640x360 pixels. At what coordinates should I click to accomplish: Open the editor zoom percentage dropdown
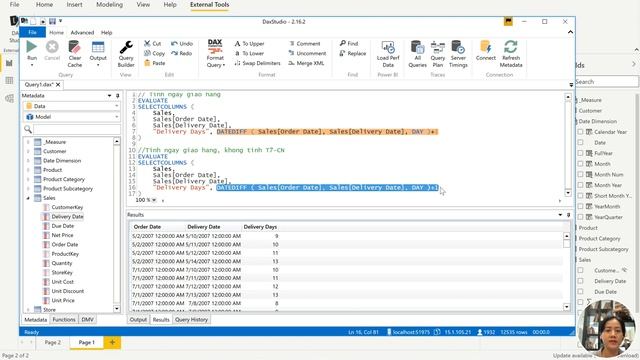[154, 200]
